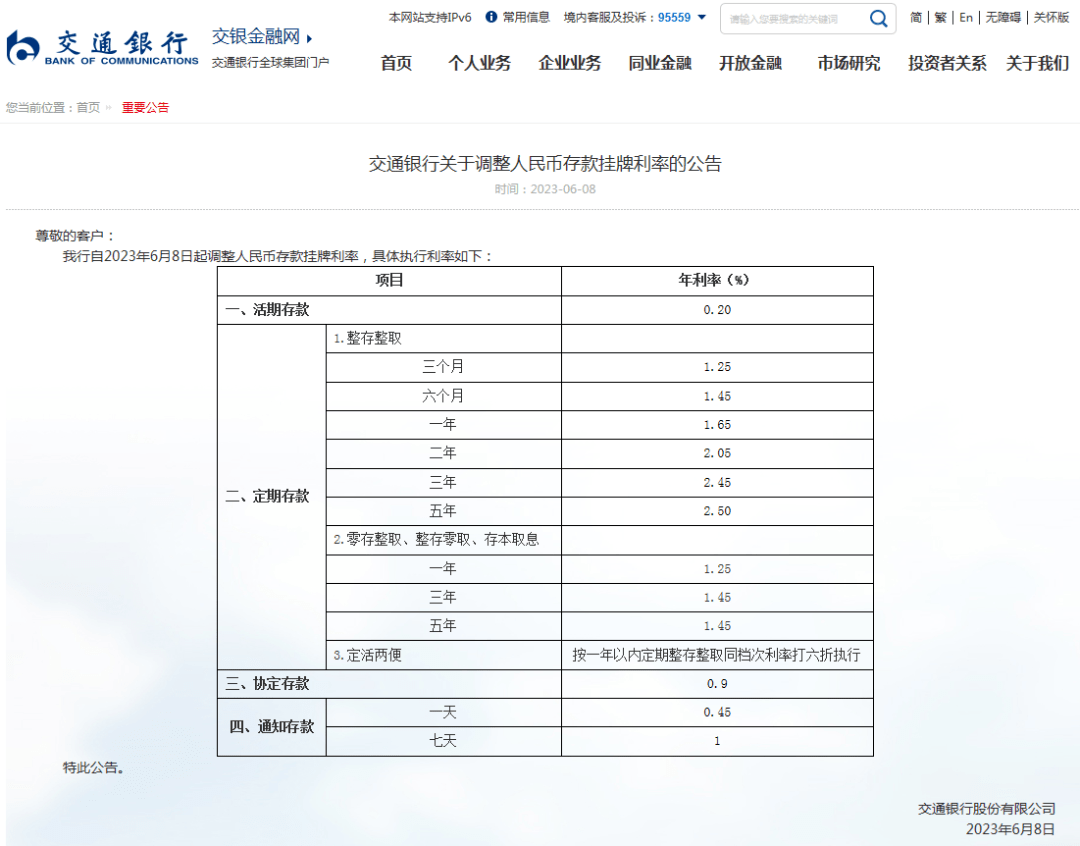Expand the 95559 hotline dropdown arrow
The image size is (1080, 846).
click(702, 17)
